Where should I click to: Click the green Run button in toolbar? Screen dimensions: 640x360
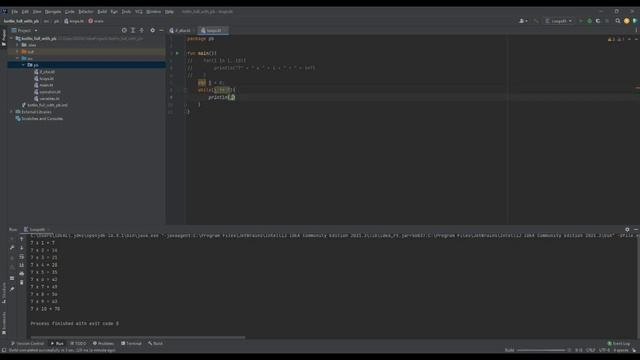[x=580, y=21]
